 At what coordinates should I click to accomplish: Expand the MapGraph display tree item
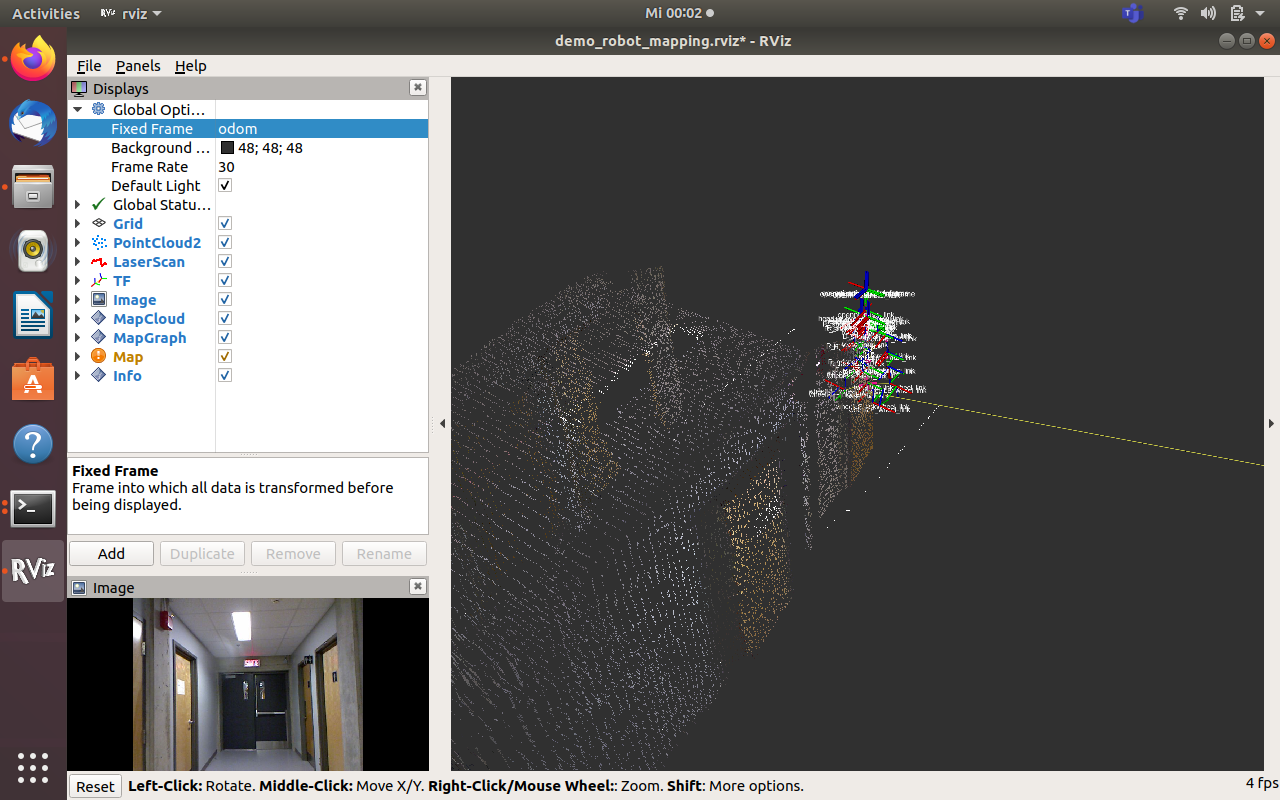[78, 338]
